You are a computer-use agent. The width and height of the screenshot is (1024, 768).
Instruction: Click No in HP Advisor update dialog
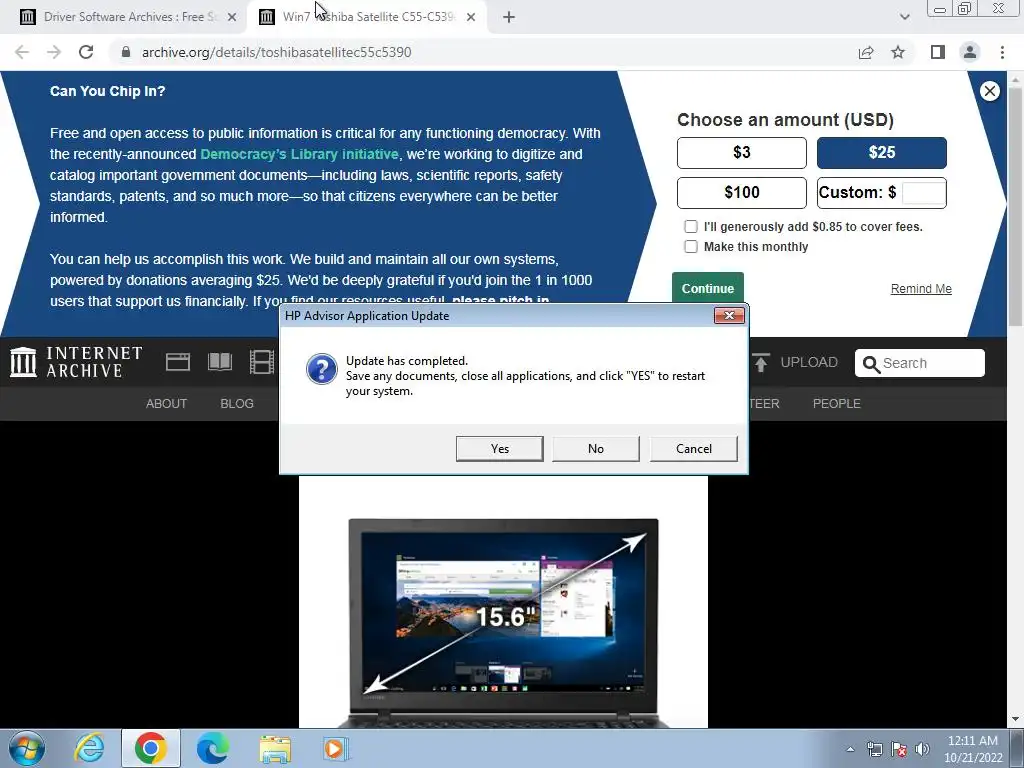pyautogui.click(x=596, y=449)
